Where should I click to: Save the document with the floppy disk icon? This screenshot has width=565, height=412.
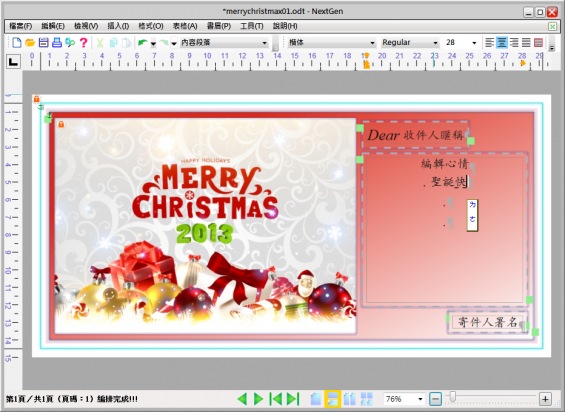(x=43, y=43)
